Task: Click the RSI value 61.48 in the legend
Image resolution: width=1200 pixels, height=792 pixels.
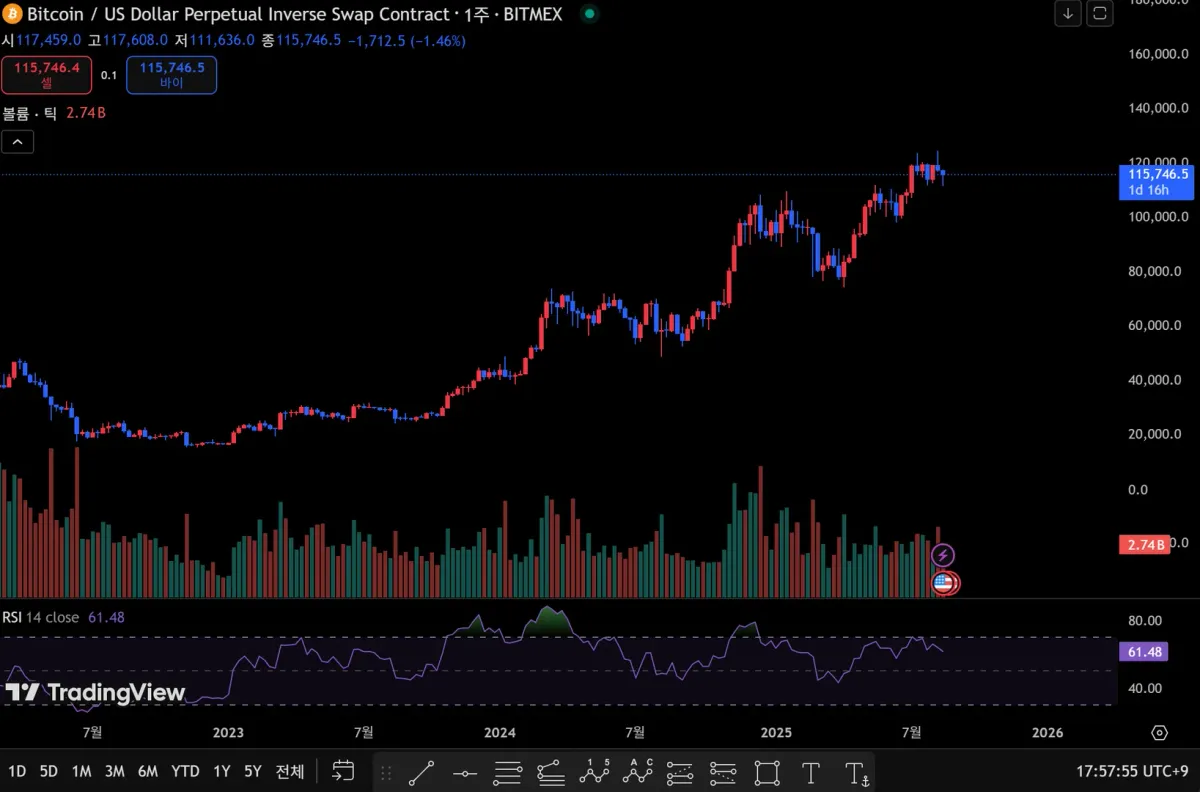Action: click(x=106, y=617)
